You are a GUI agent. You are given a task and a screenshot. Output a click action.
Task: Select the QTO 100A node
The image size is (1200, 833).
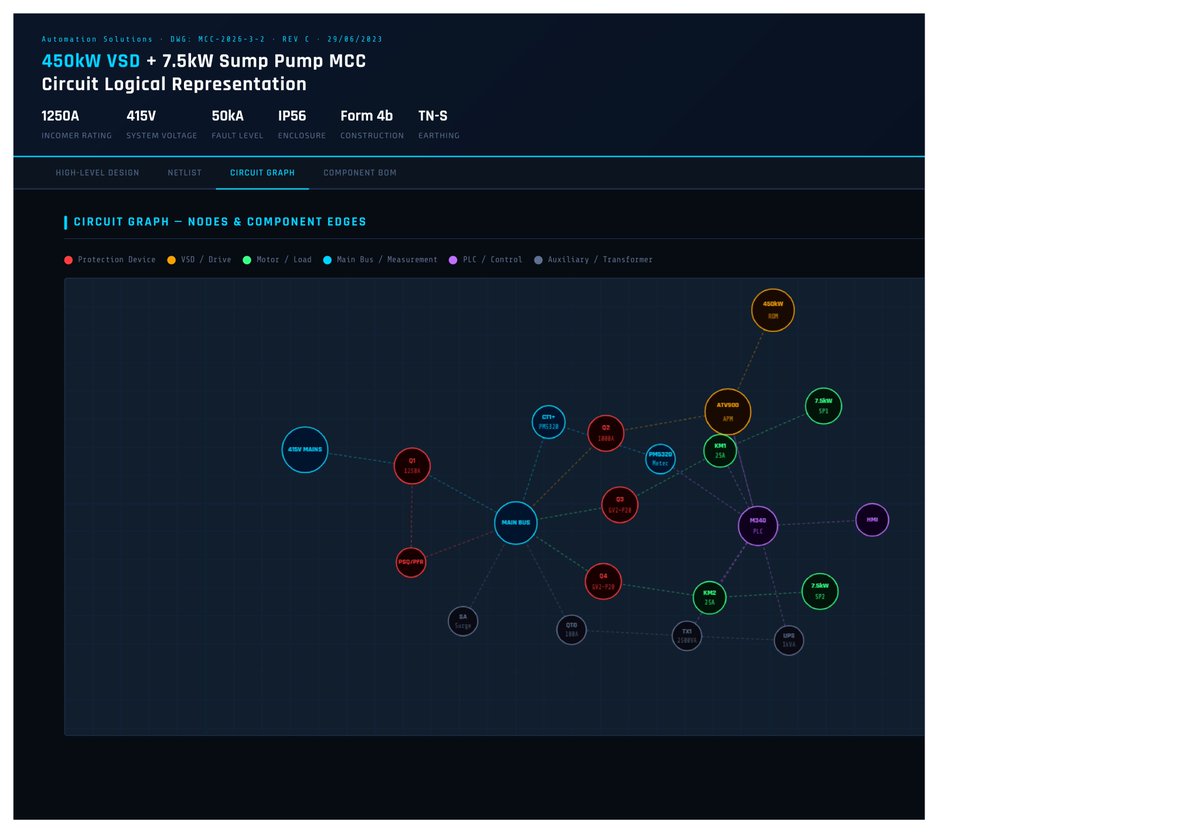point(571,630)
